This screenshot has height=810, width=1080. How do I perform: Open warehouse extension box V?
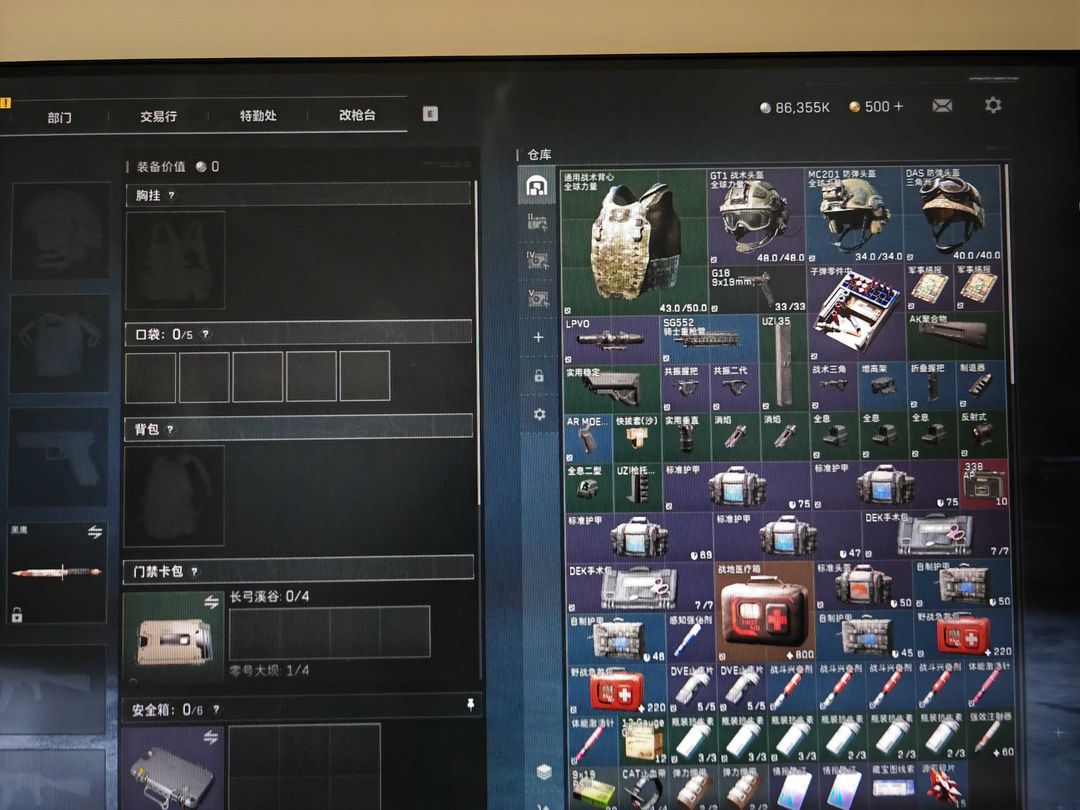(x=538, y=298)
